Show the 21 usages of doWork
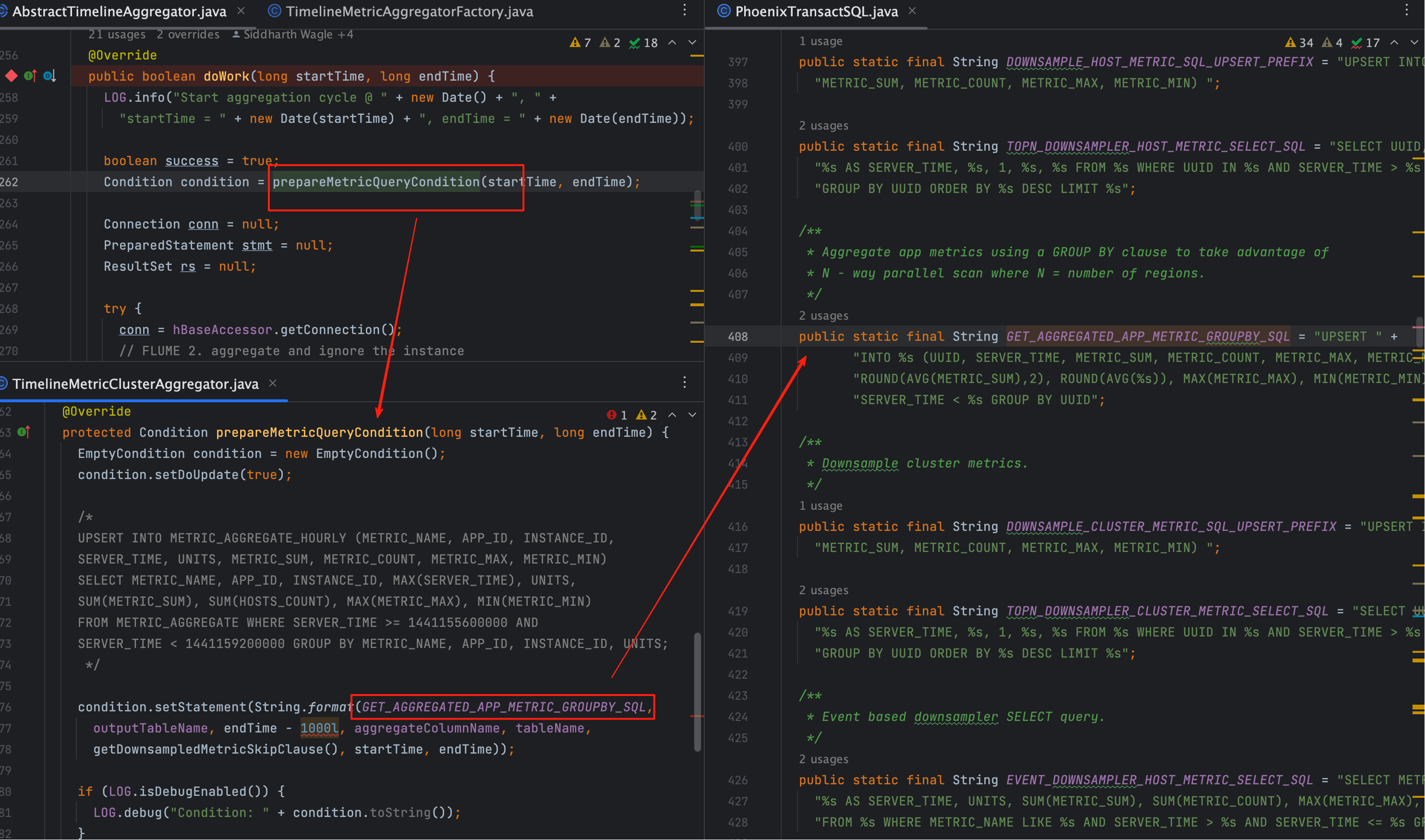The image size is (1425, 840). pyautogui.click(x=117, y=35)
